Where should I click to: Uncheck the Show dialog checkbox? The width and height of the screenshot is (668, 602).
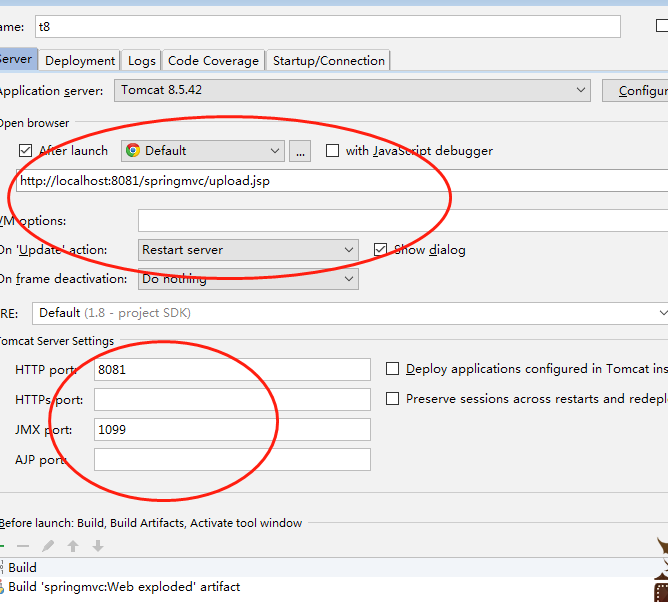[380, 250]
